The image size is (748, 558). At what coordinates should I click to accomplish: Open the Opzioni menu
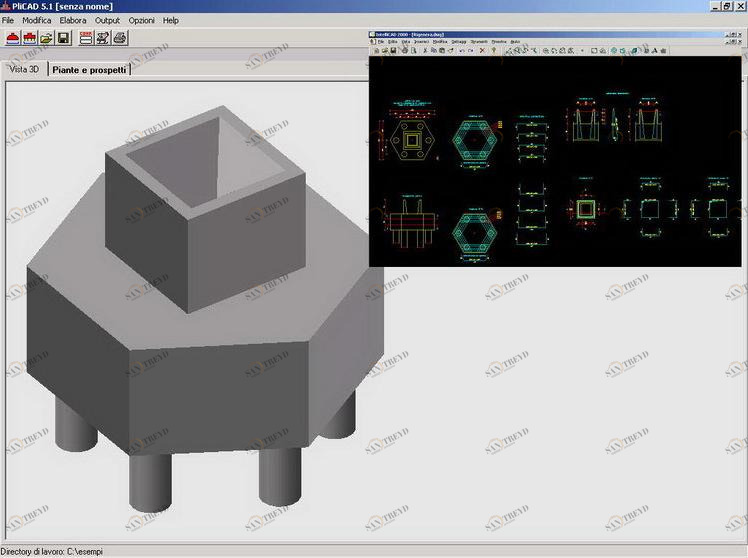tap(141, 20)
